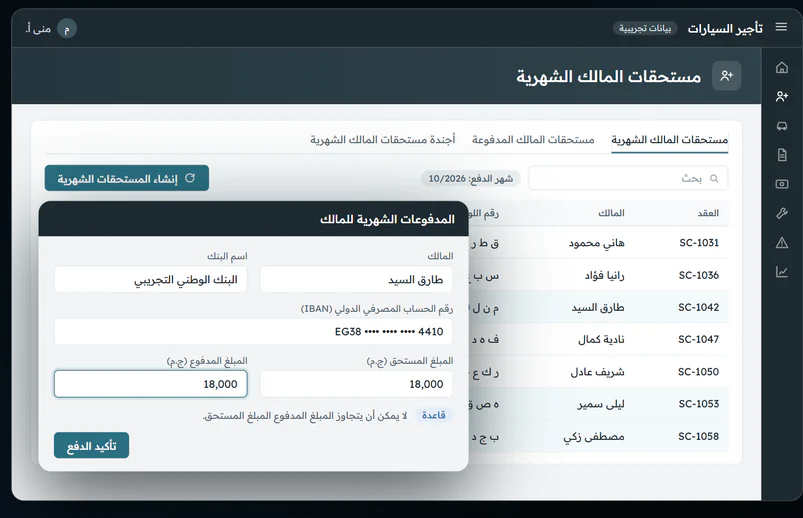Image resolution: width=803 pixels, height=518 pixels.
Task: Click owner مصطفى زكي in table
Action: coord(594,437)
